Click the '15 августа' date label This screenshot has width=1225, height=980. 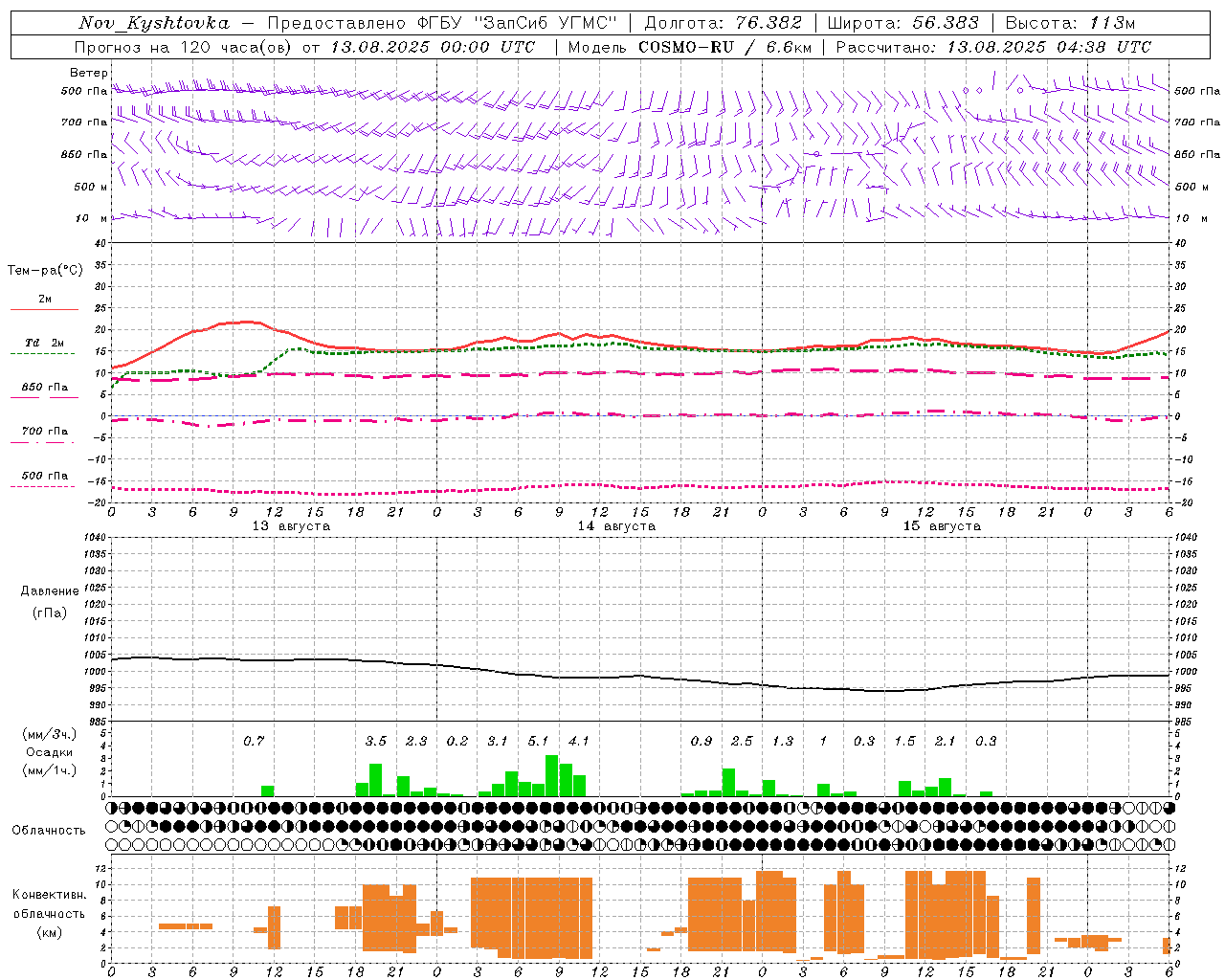[x=942, y=526]
